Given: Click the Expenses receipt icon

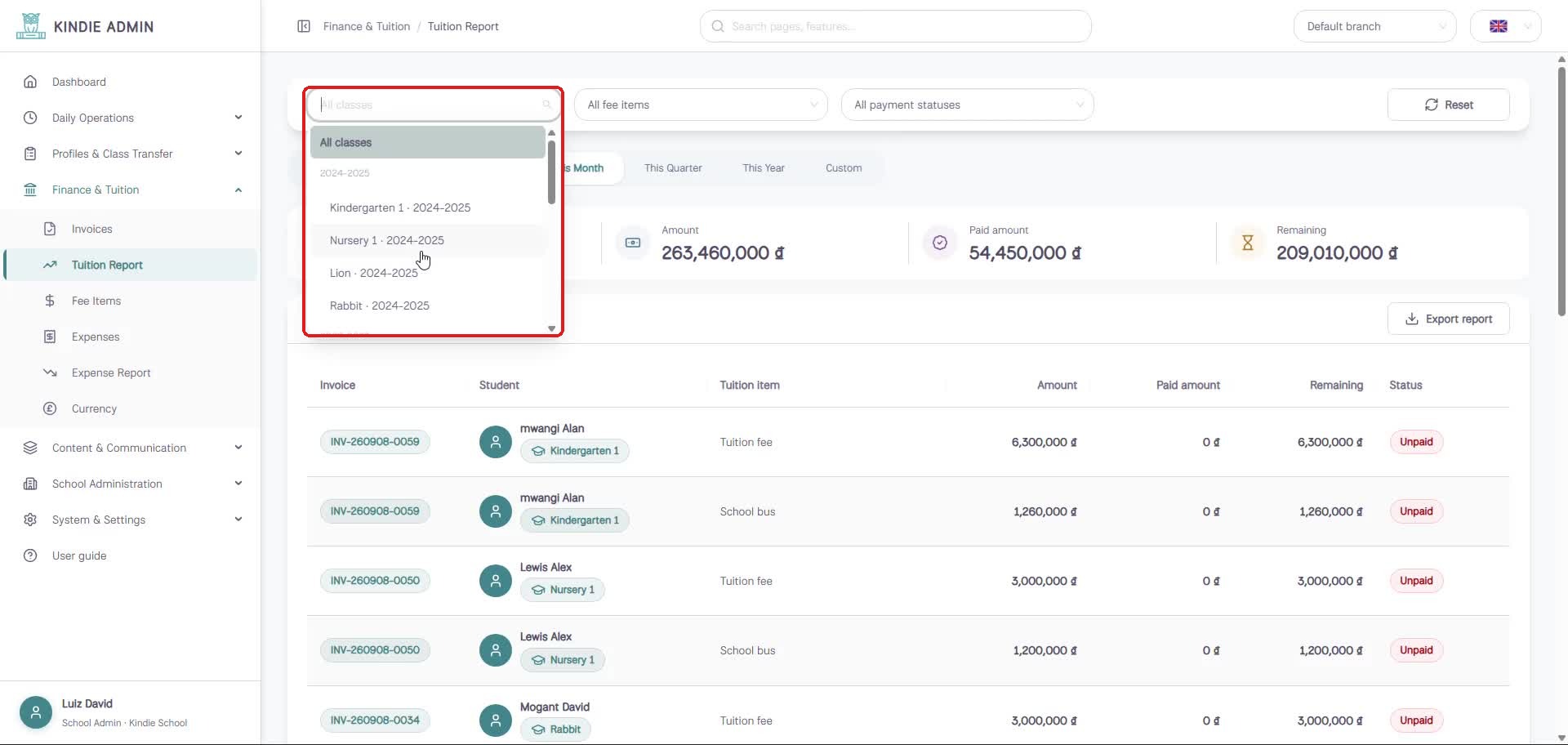Looking at the screenshot, I should pyautogui.click(x=50, y=337).
